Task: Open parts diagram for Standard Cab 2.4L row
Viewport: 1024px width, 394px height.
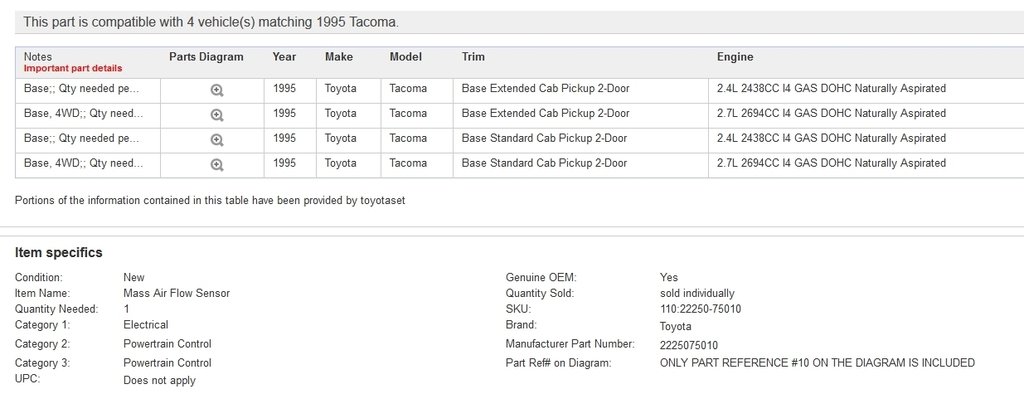Action: (217, 140)
